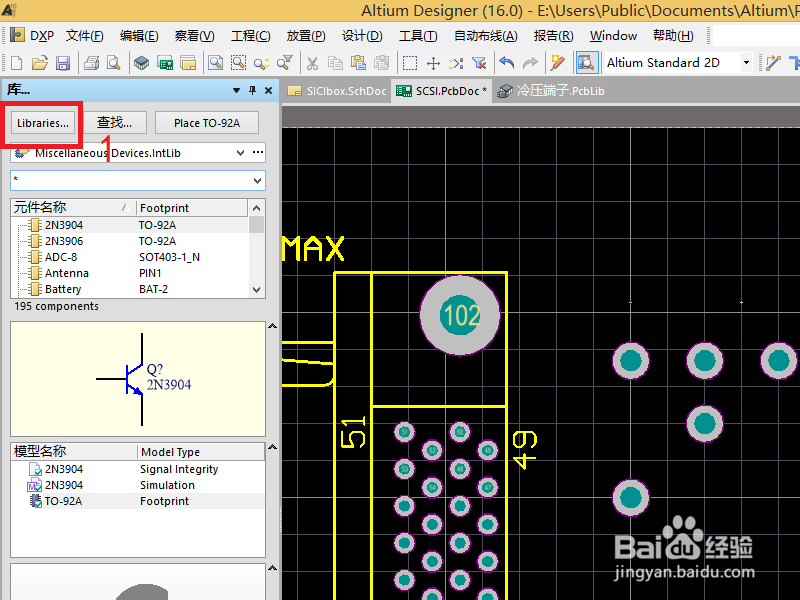Open the PCB release view icon
This screenshot has width=800, height=600.
(x=165, y=63)
